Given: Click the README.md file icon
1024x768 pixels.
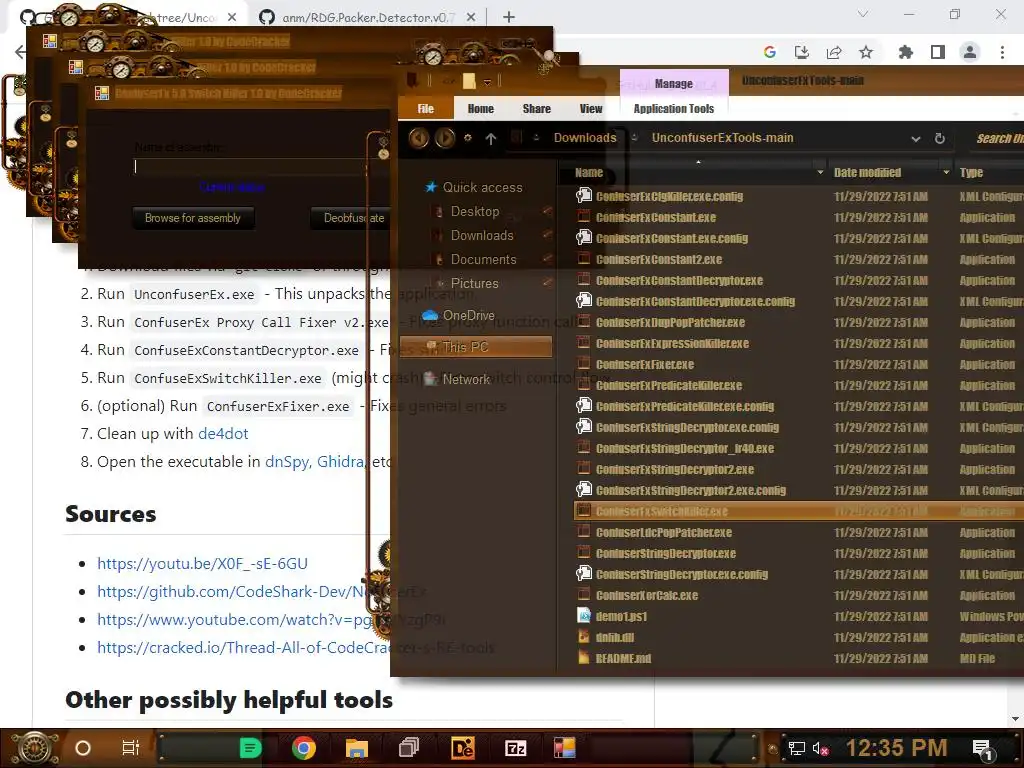Looking at the screenshot, I should click(584, 658).
